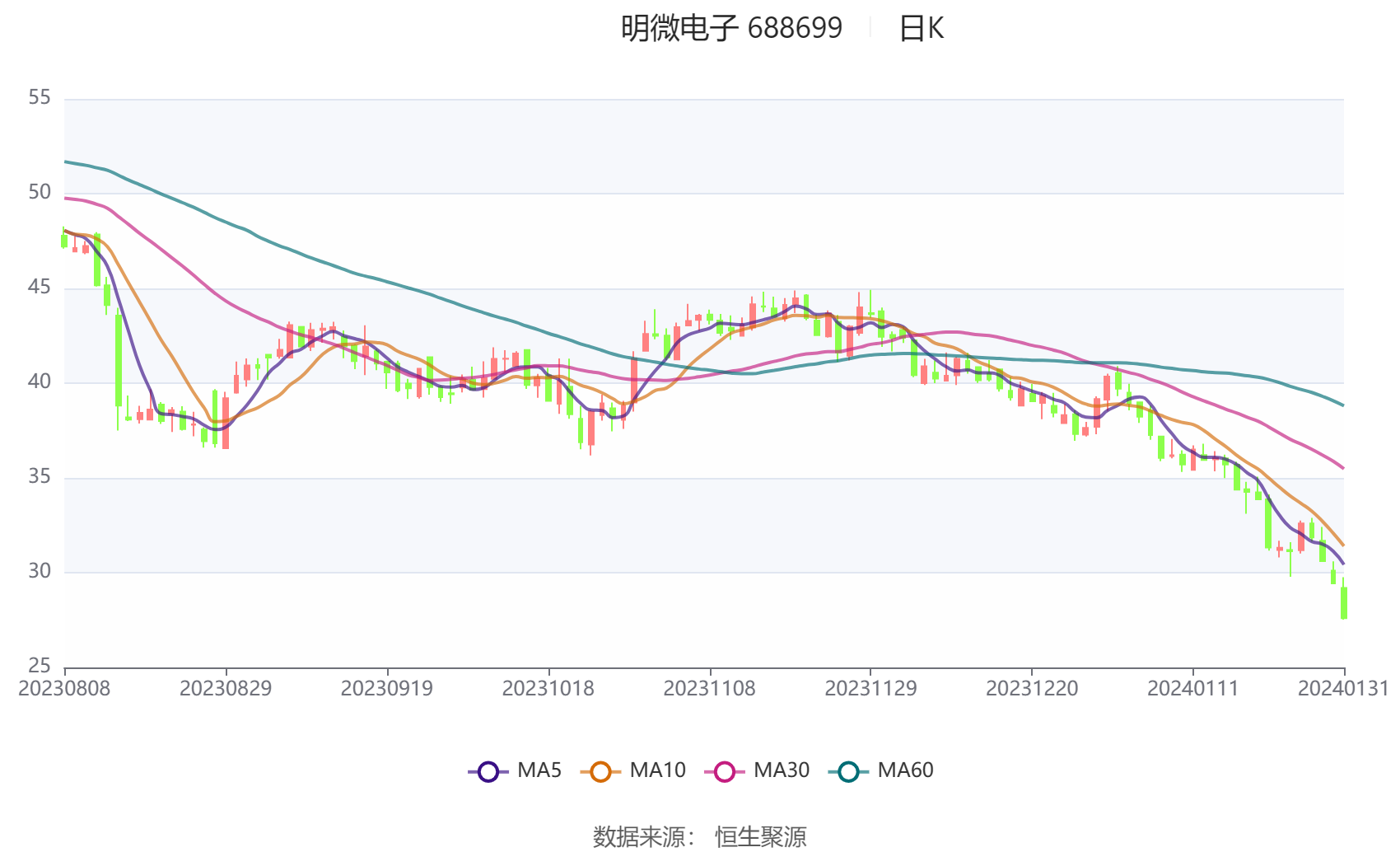Click the data source 恒生聚源 text
This screenshot has width=1400, height=852.
point(760,837)
